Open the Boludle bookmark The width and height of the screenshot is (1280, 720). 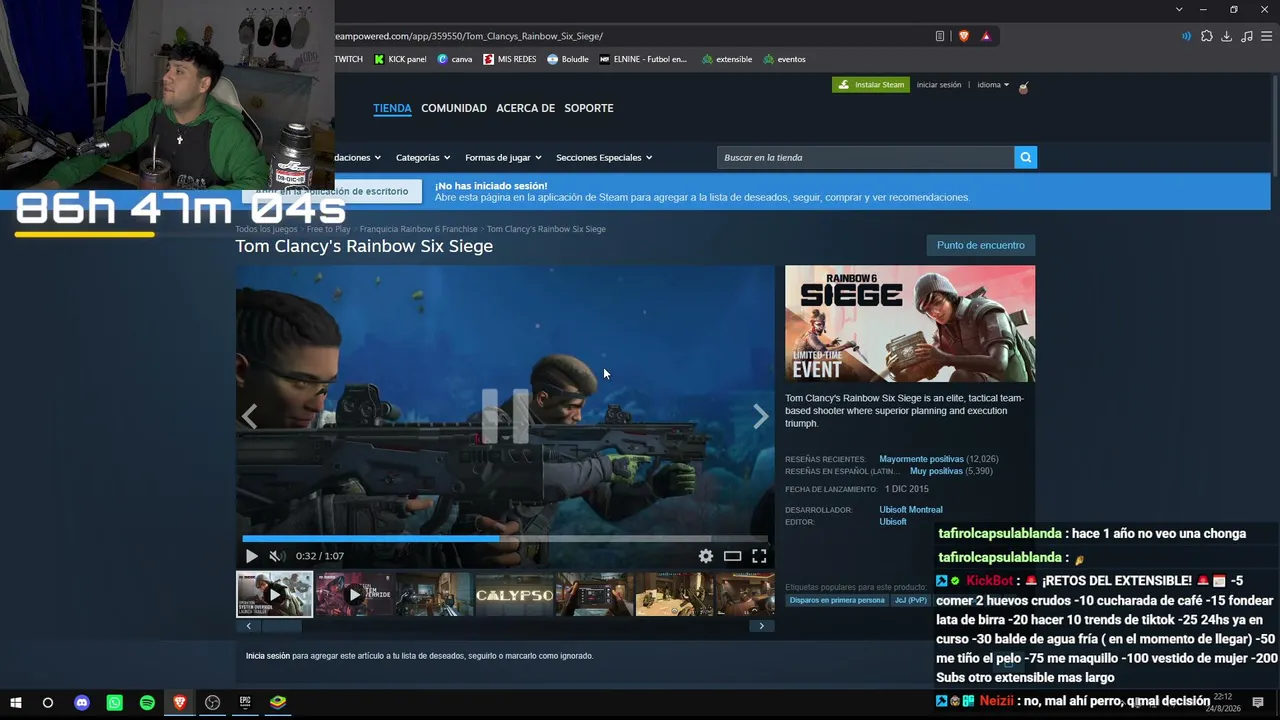pos(568,59)
